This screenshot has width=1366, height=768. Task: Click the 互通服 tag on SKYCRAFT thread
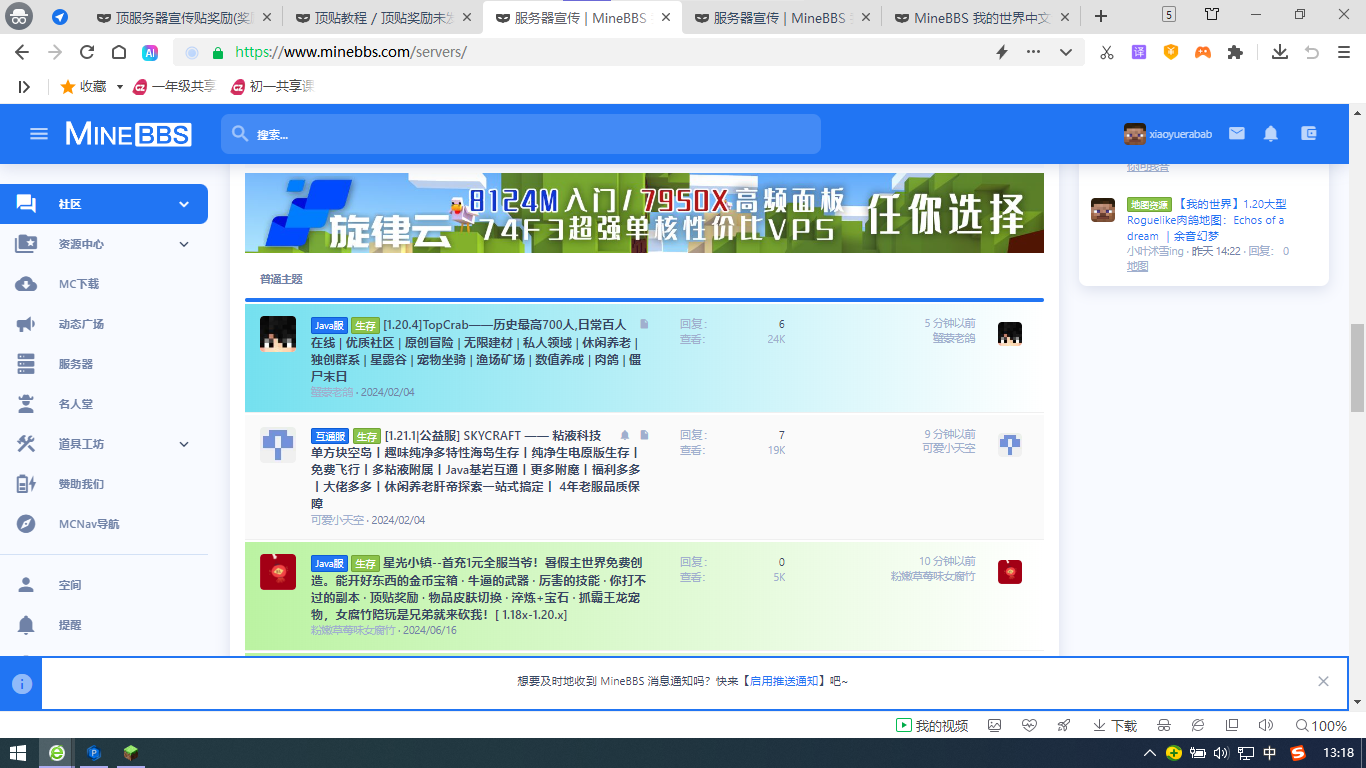pos(329,436)
